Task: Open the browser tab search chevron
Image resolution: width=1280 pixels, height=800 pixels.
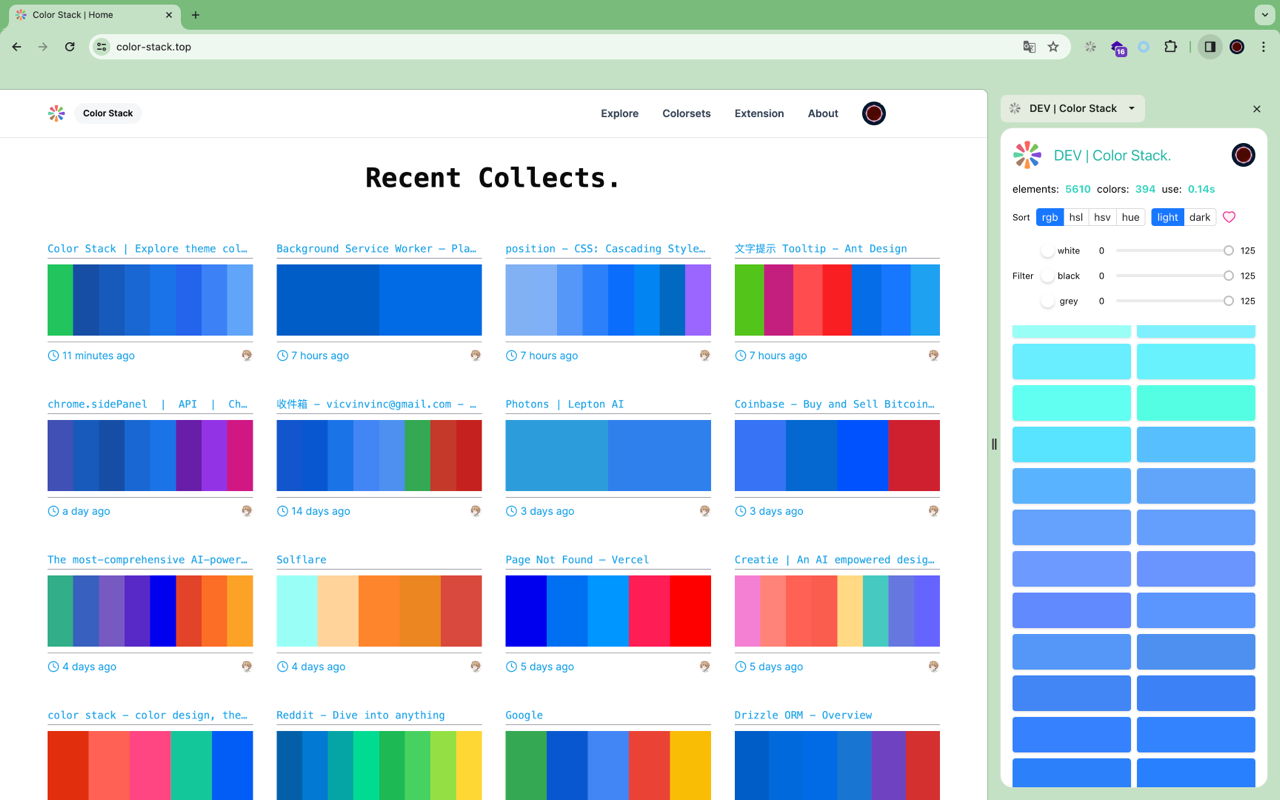Action: coord(1264,15)
